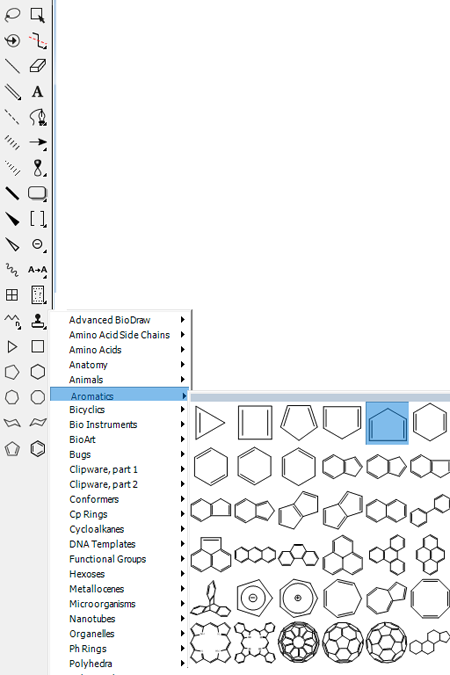
Task: Choose the Cyclopentadiene ring tool
Action: [12, 449]
